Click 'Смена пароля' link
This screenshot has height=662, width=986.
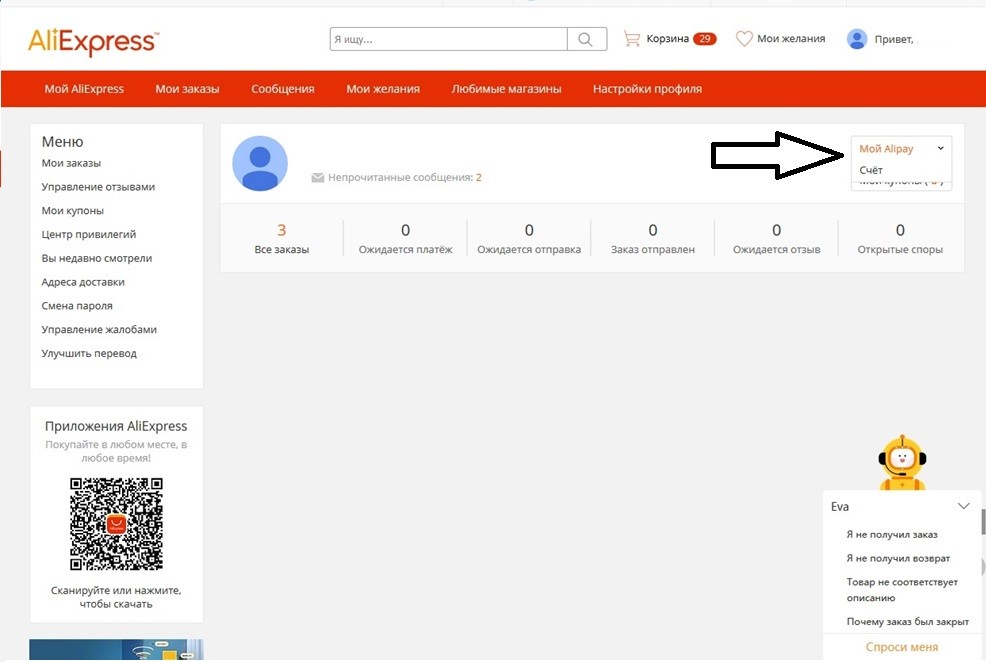click(77, 306)
